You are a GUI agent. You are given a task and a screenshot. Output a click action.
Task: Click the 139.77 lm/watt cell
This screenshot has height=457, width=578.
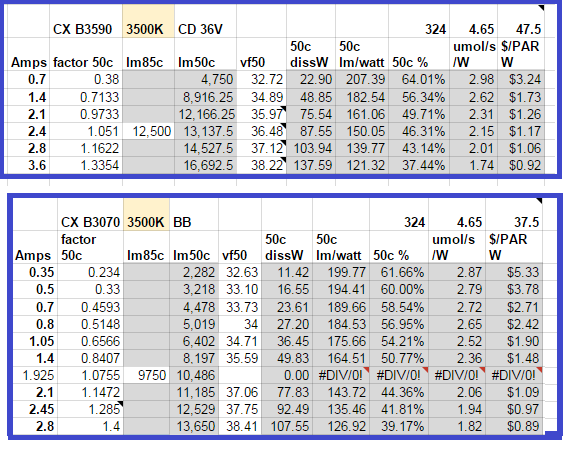coord(362,148)
